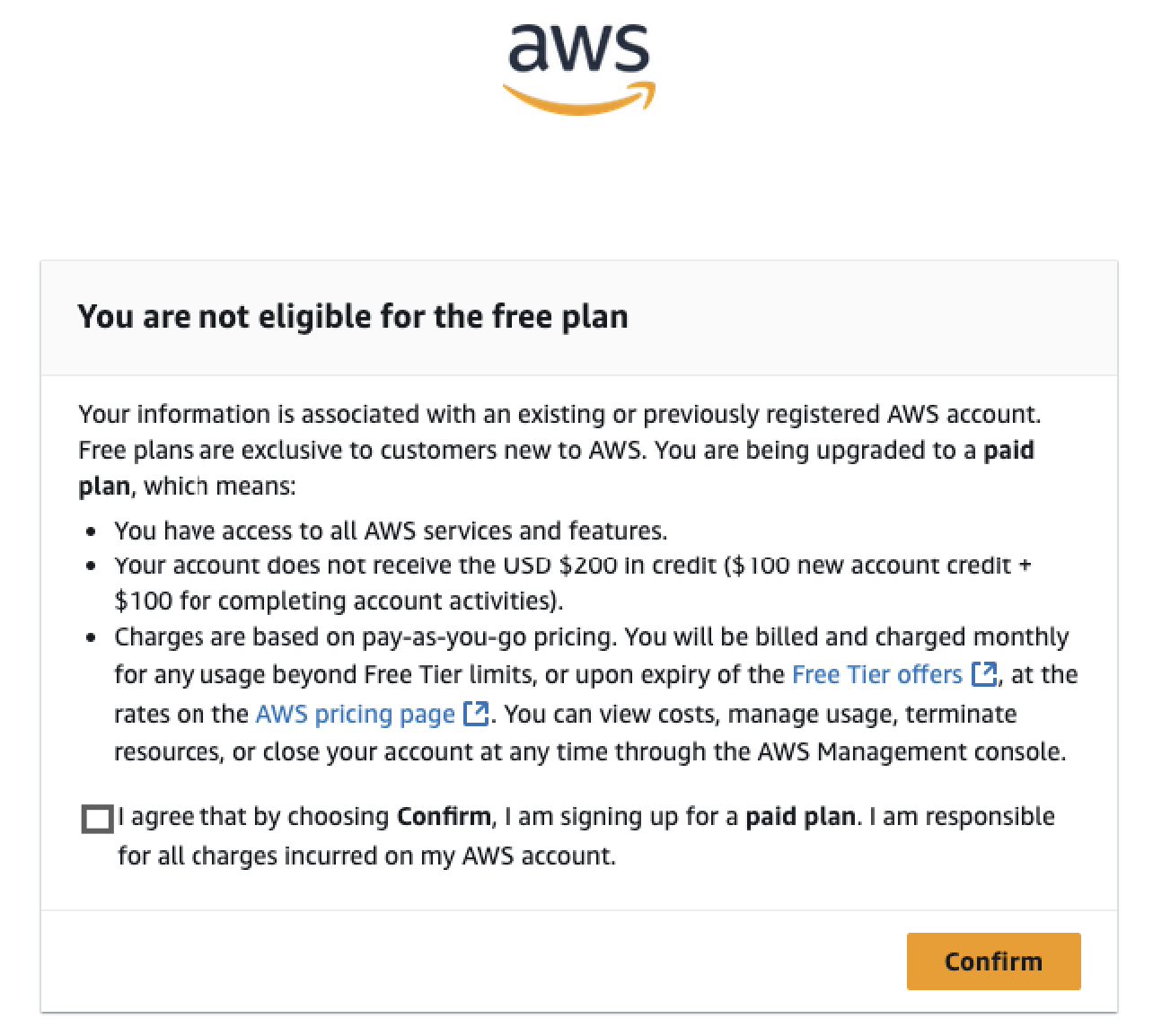Click the bold 'Confirm' word in the agreement sentence
This screenshot has height=1036, width=1153.
click(444, 817)
